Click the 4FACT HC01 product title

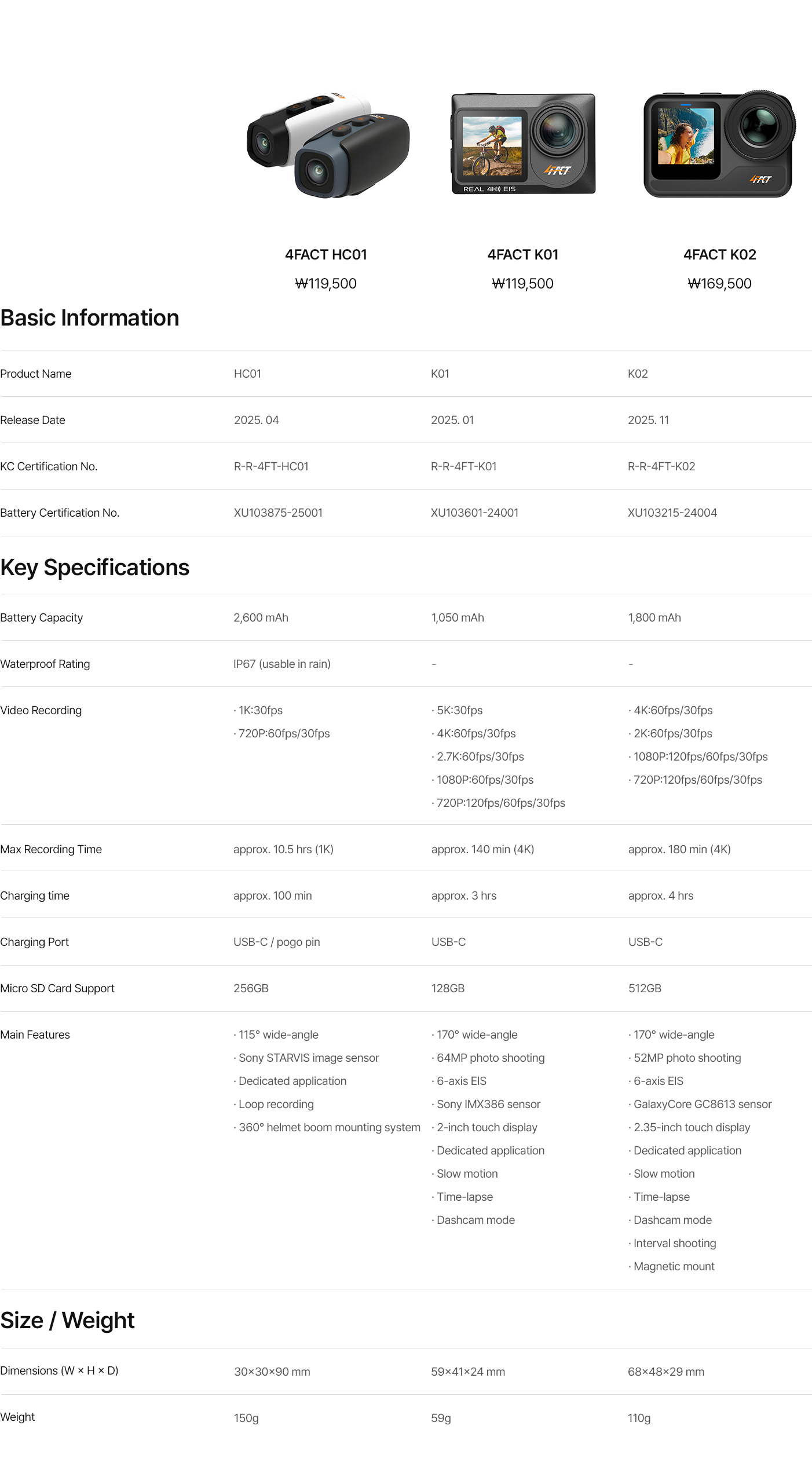325,255
